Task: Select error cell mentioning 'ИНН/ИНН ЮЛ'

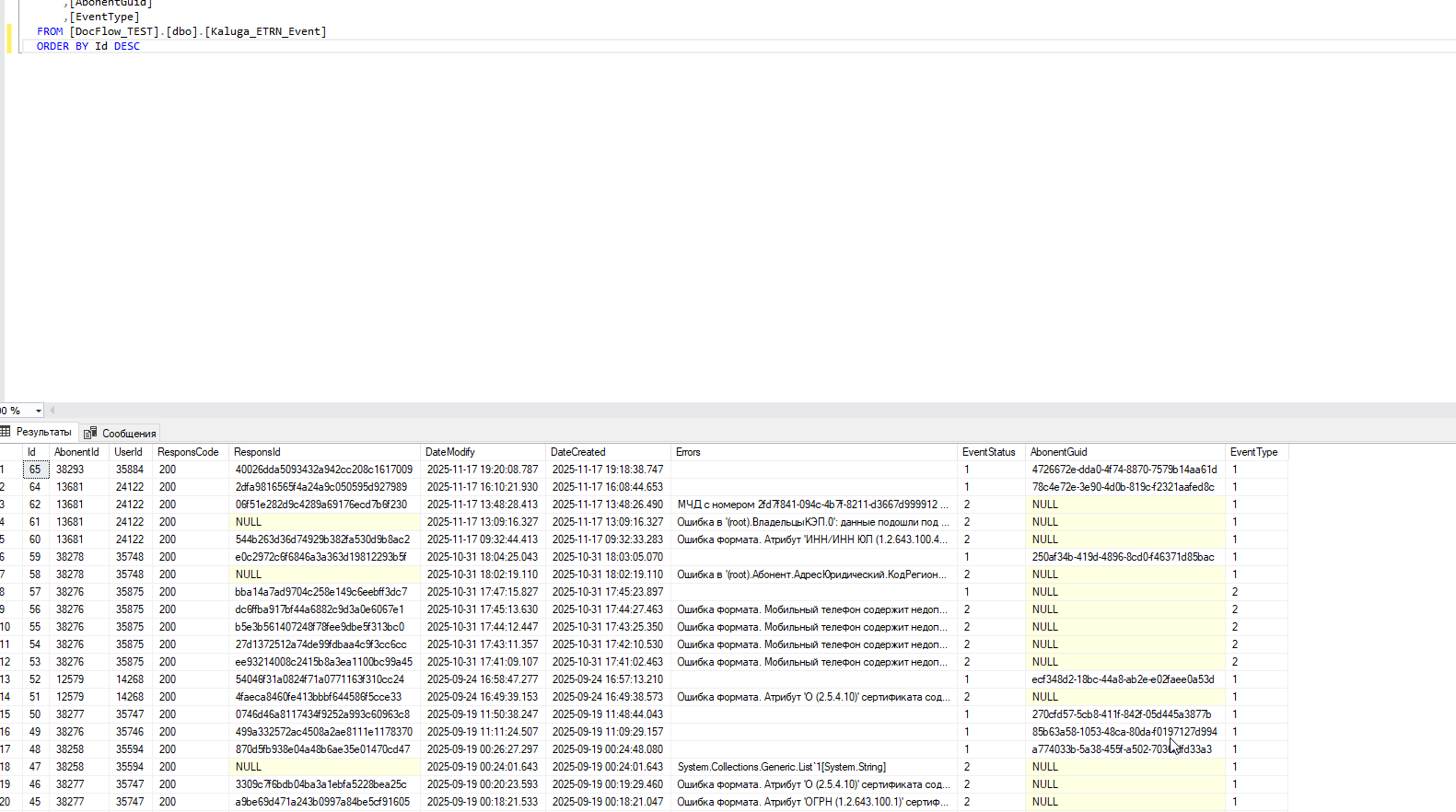Action: point(814,539)
